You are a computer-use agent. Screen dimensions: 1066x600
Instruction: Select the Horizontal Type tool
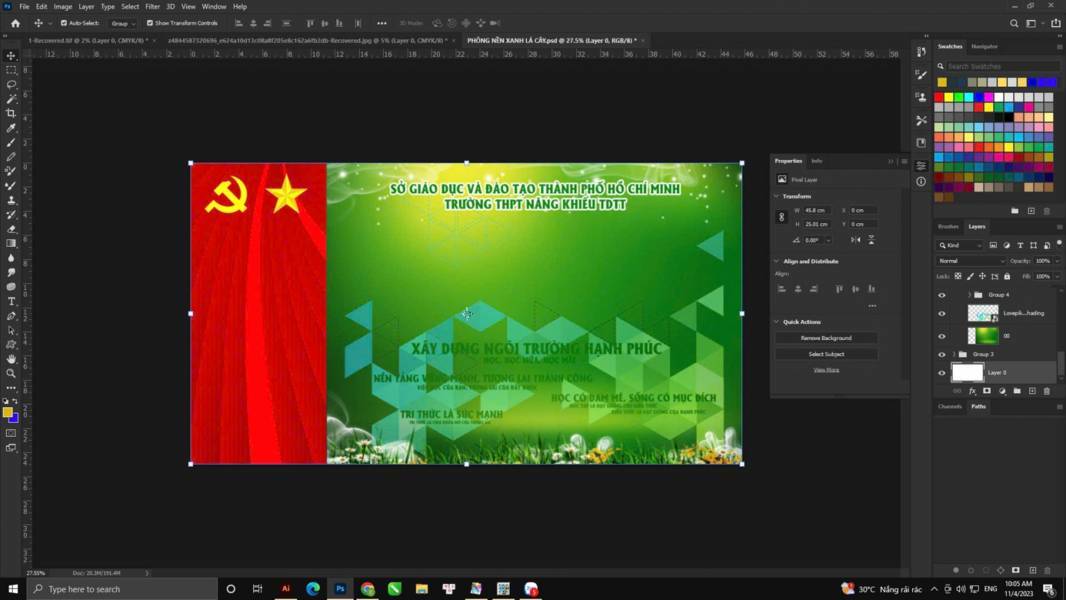point(11,301)
